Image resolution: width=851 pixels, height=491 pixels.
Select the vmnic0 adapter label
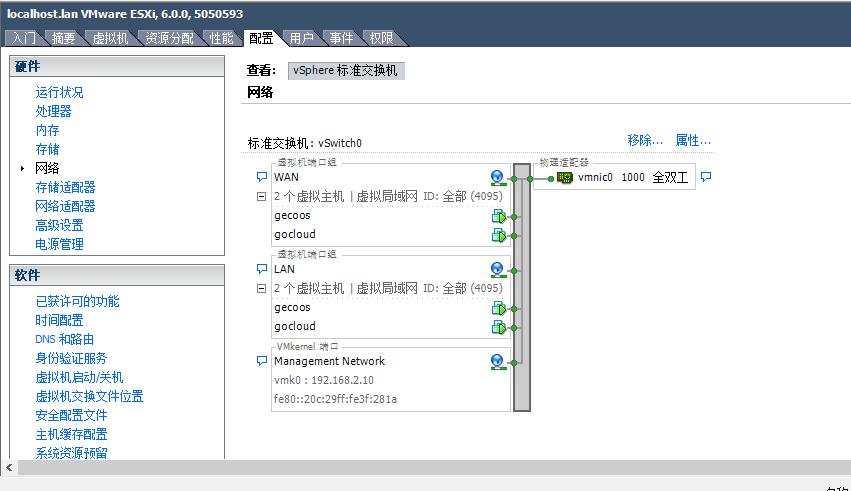point(595,177)
